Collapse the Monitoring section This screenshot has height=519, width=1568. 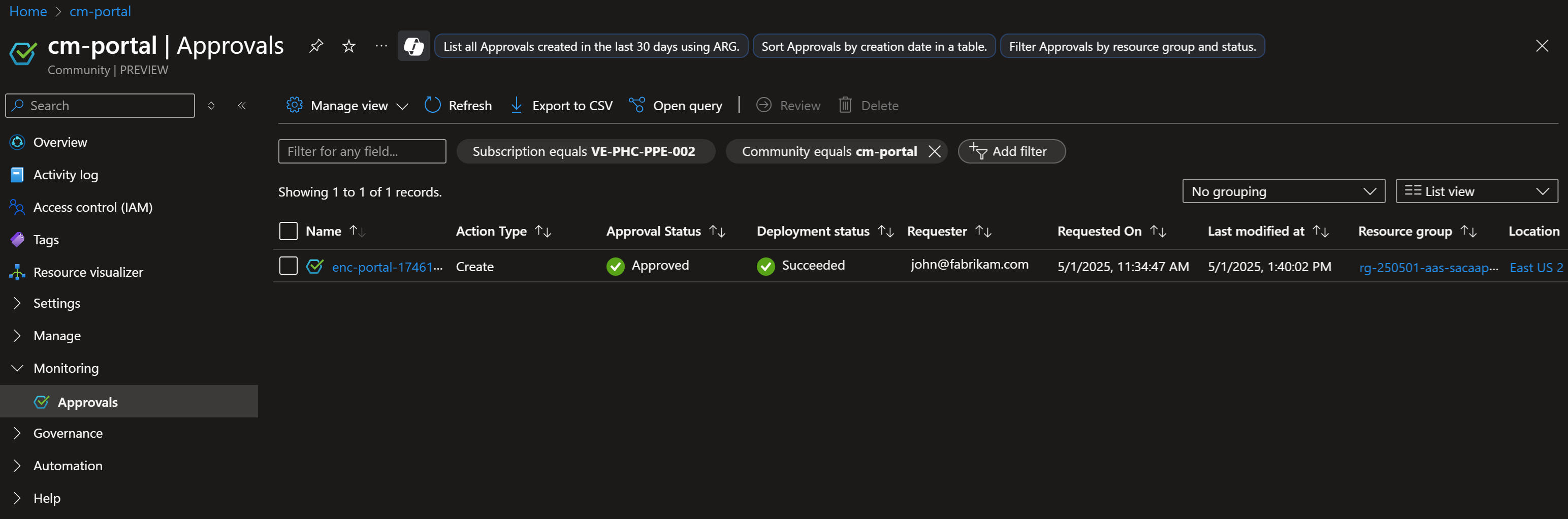17,368
